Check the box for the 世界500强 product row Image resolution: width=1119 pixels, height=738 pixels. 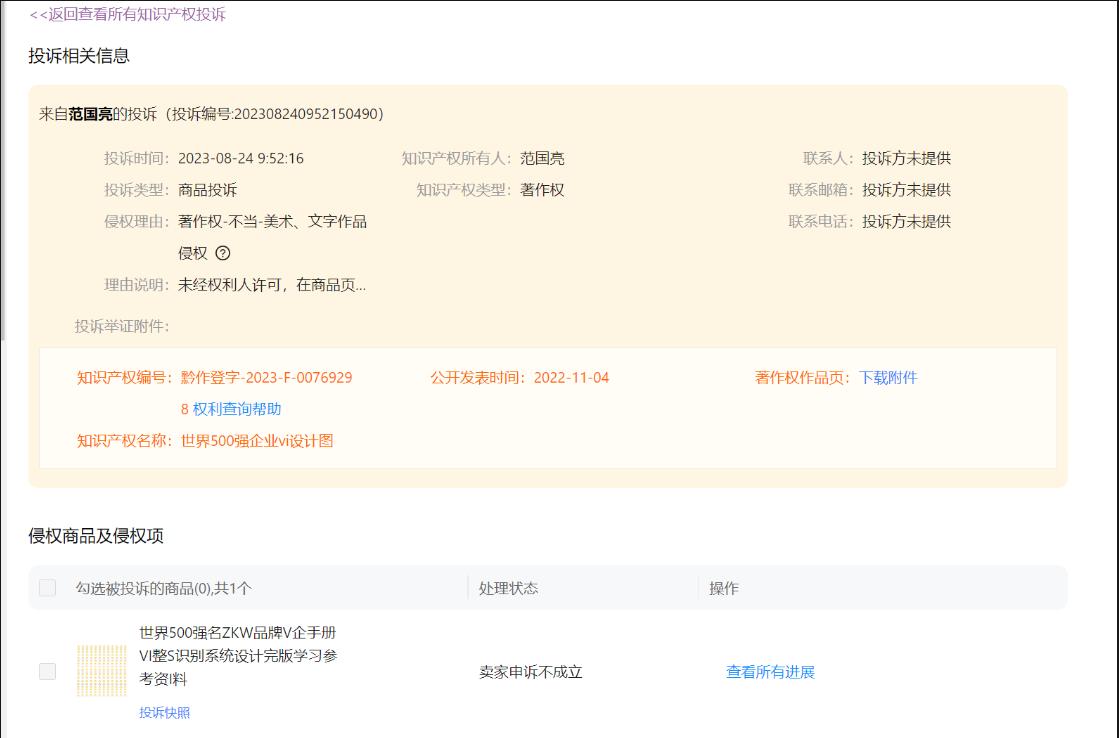[x=47, y=672]
